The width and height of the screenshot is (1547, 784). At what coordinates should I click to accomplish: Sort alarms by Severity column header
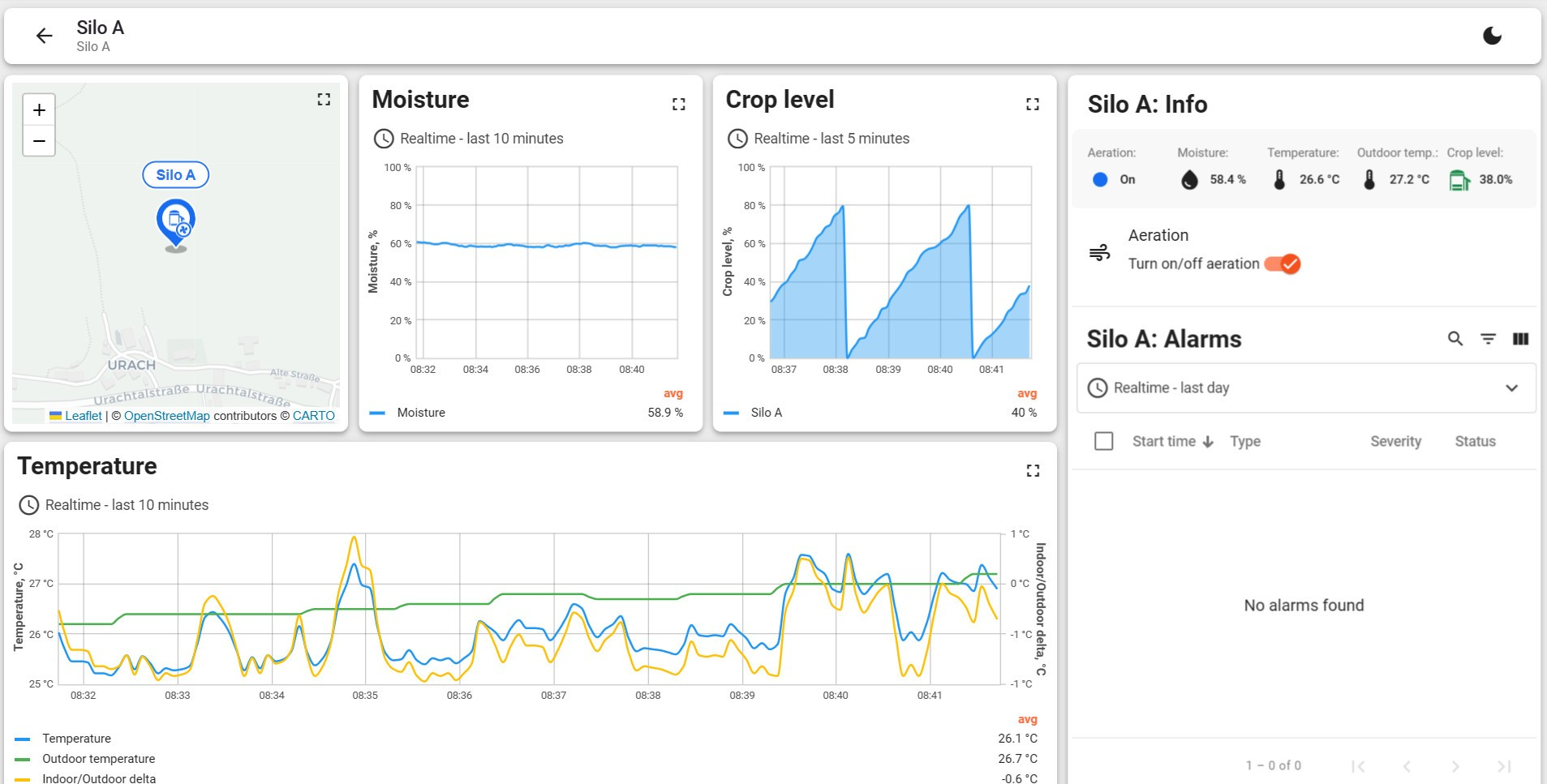(1395, 441)
